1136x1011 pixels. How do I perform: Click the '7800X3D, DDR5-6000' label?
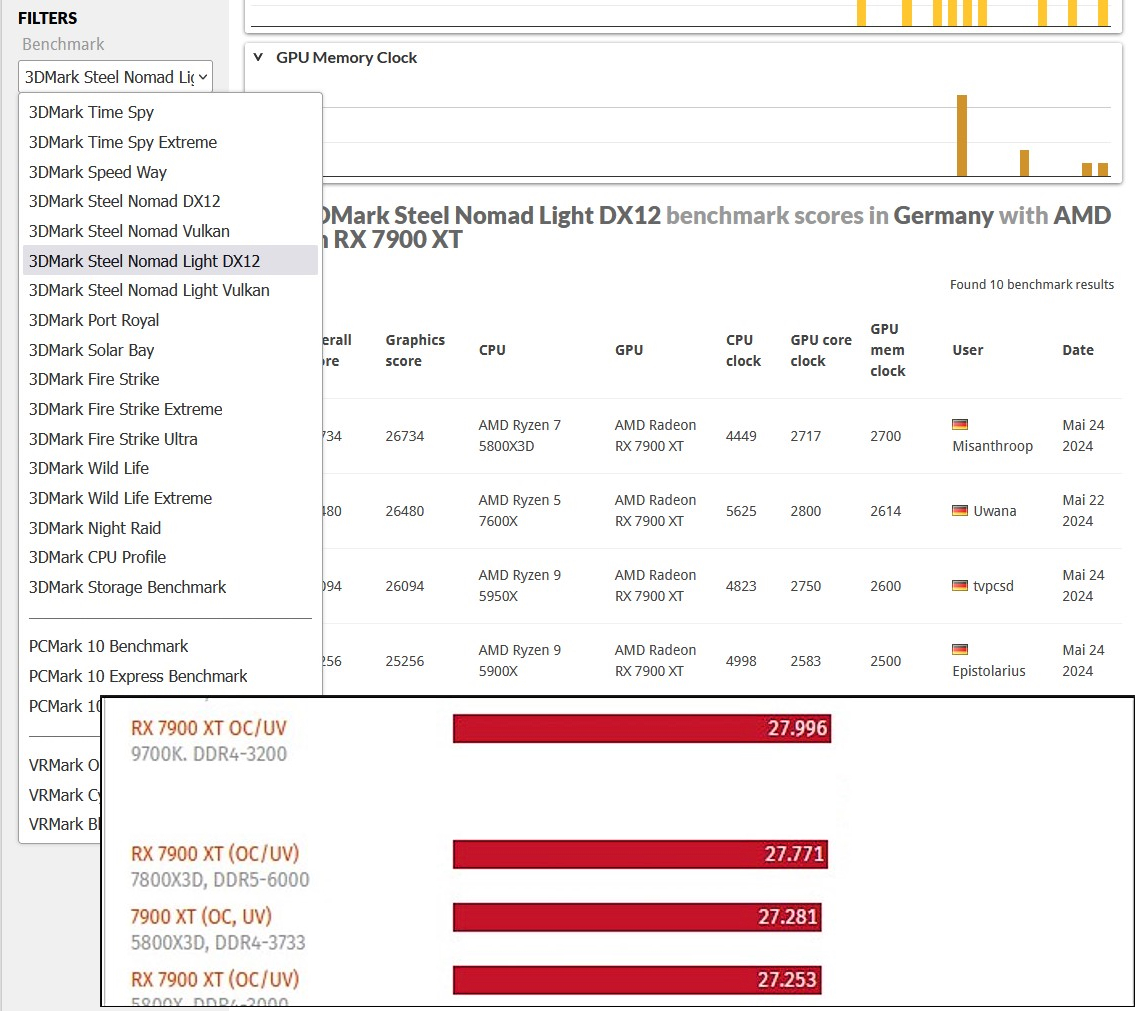[x=220, y=879]
